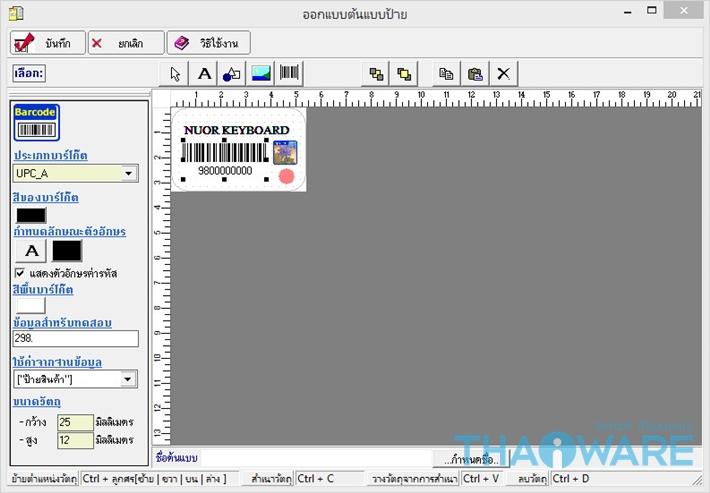Select the NUOR KEYBOARD text on label

pos(236,130)
